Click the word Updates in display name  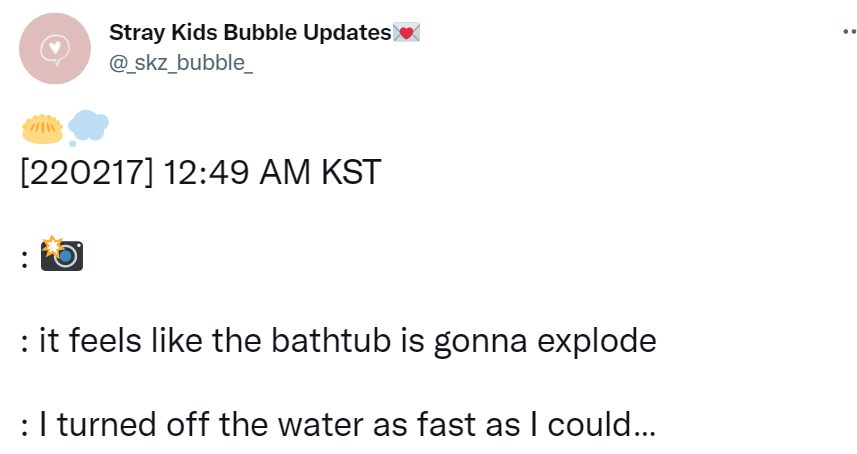[x=348, y=33]
